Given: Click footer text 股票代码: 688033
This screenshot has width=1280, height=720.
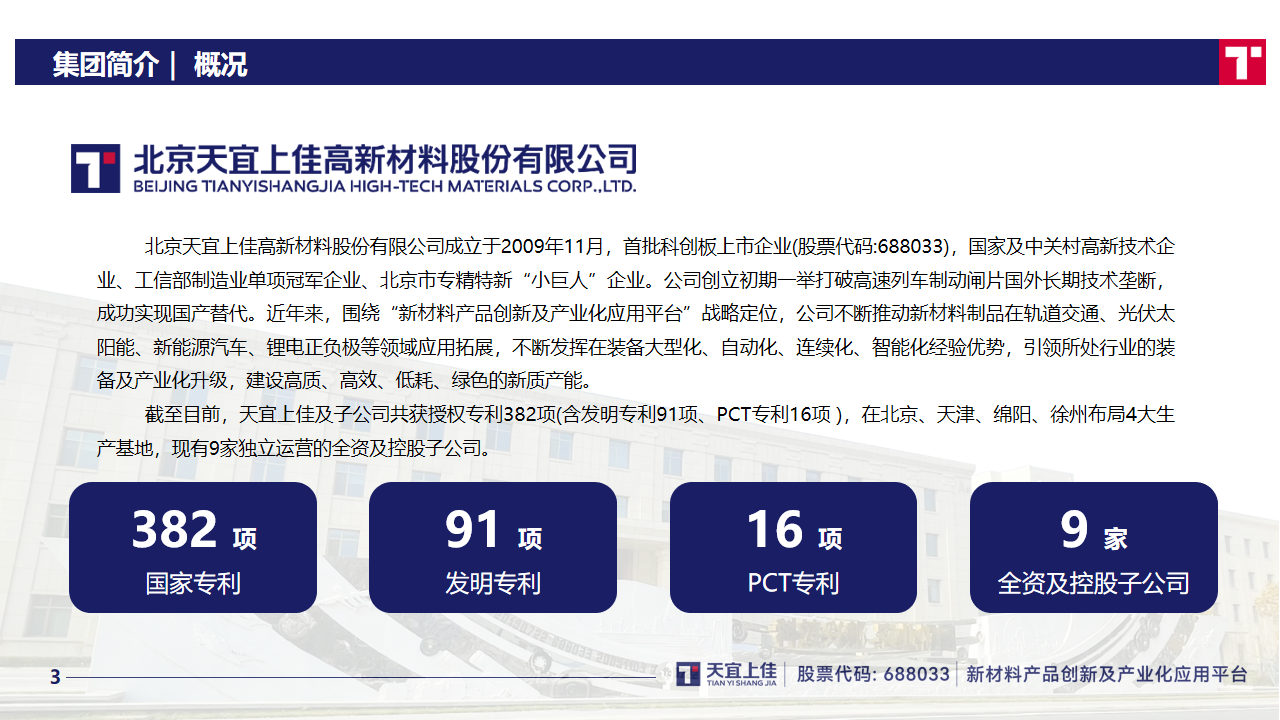Looking at the screenshot, I should pos(873,675).
